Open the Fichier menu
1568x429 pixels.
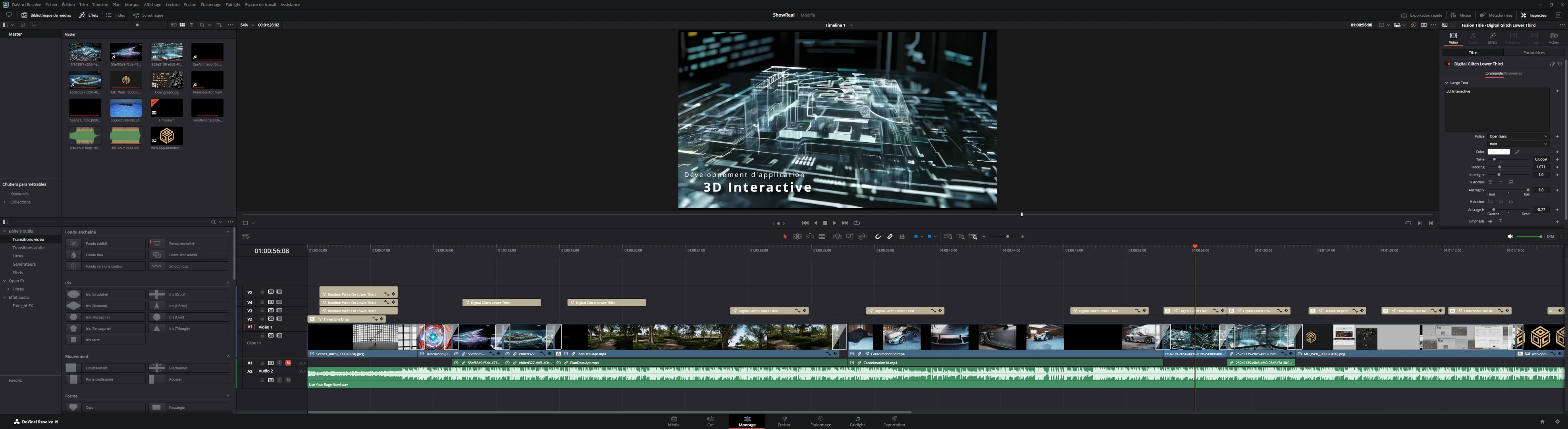(51, 4)
